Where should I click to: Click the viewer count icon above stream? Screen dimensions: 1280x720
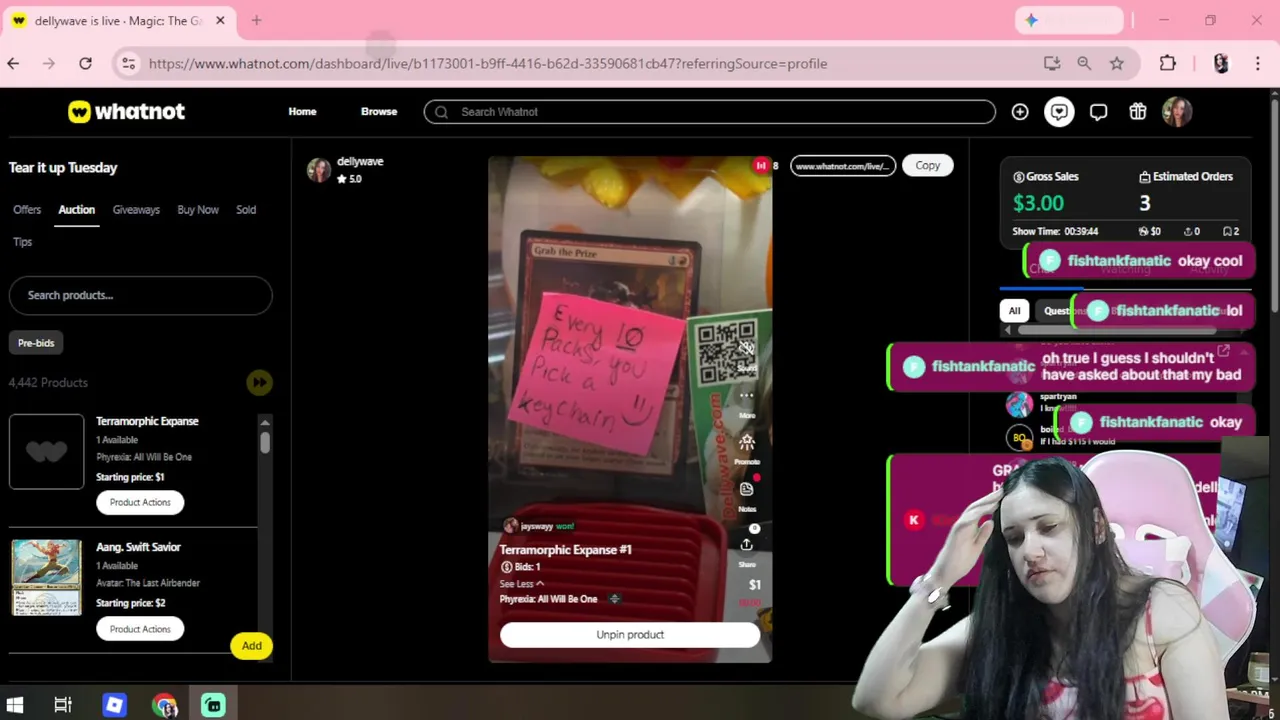[x=761, y=165]
